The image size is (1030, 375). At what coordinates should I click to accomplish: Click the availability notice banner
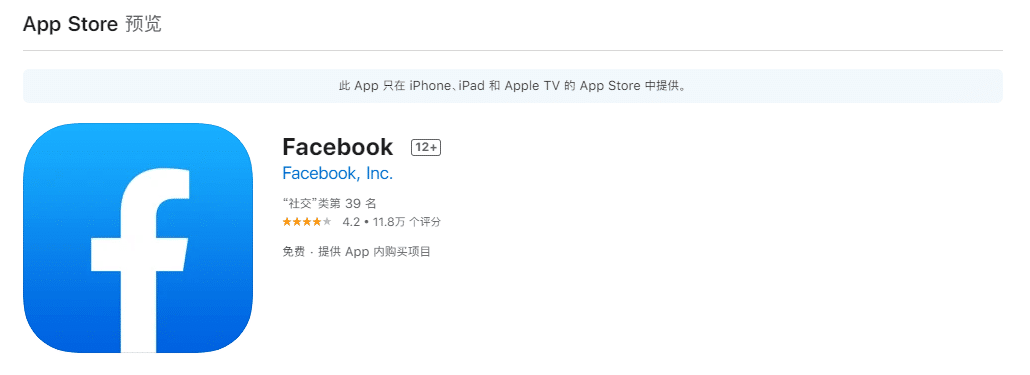tap(513, 86)
